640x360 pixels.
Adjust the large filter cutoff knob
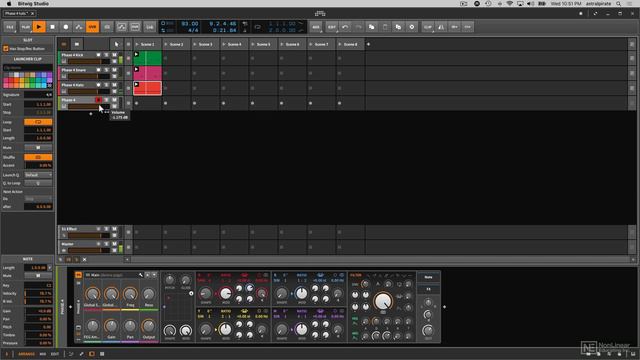click(x=383, y=301)
